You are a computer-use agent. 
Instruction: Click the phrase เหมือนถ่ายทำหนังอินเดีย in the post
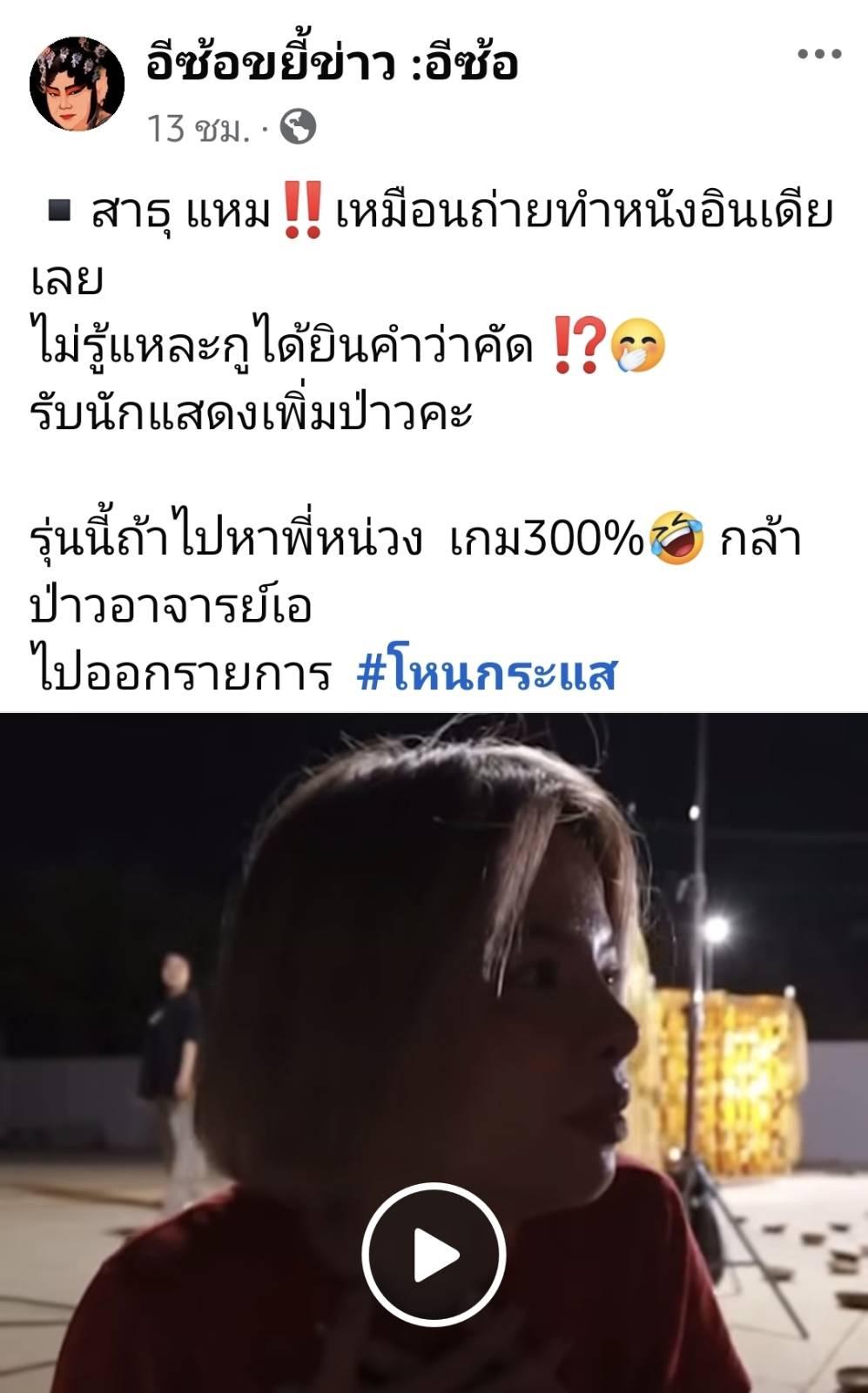584,212
